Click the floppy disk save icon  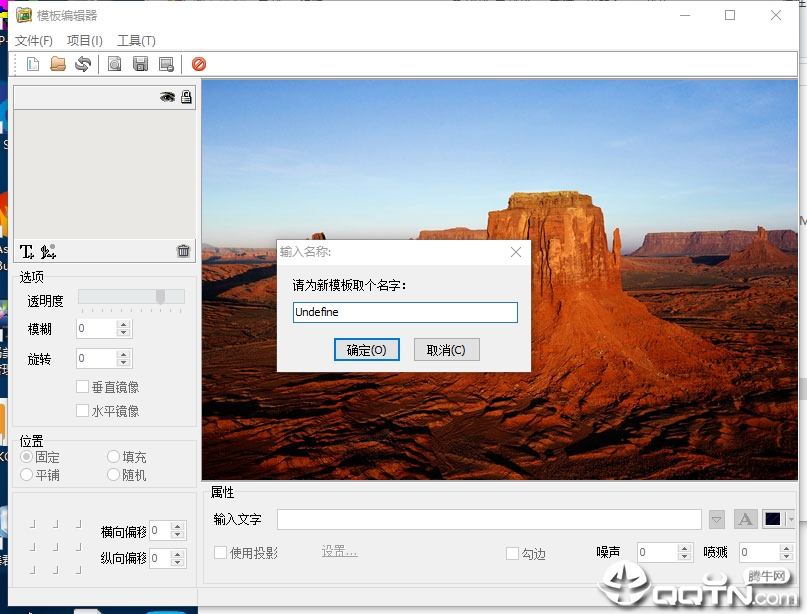pos(141,64)
